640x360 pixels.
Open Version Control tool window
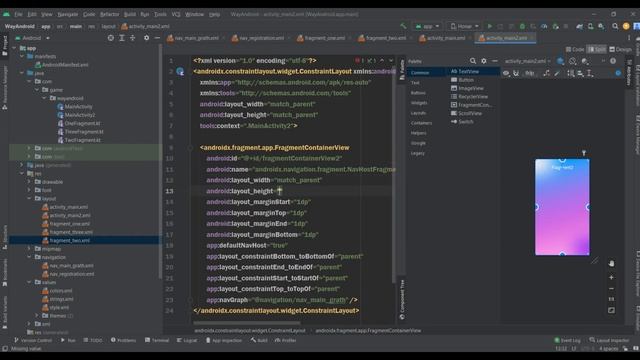[33, 340]
